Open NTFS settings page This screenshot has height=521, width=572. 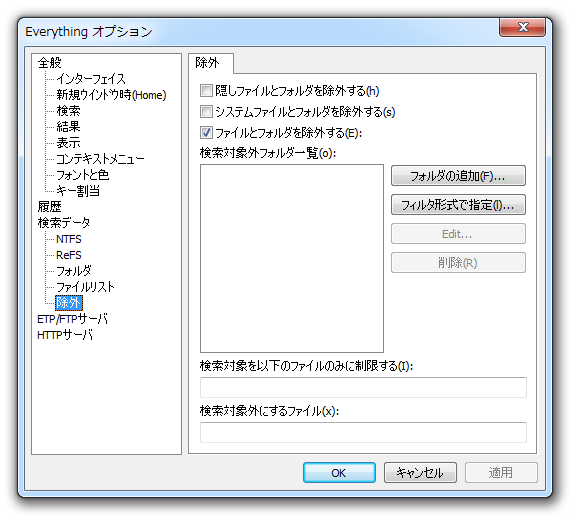click(69, 239)
